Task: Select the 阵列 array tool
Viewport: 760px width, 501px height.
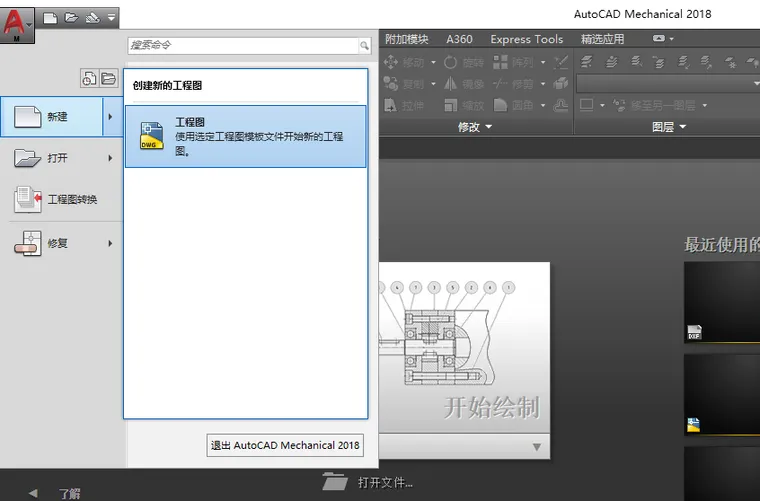Action: [x=513, y=63]
